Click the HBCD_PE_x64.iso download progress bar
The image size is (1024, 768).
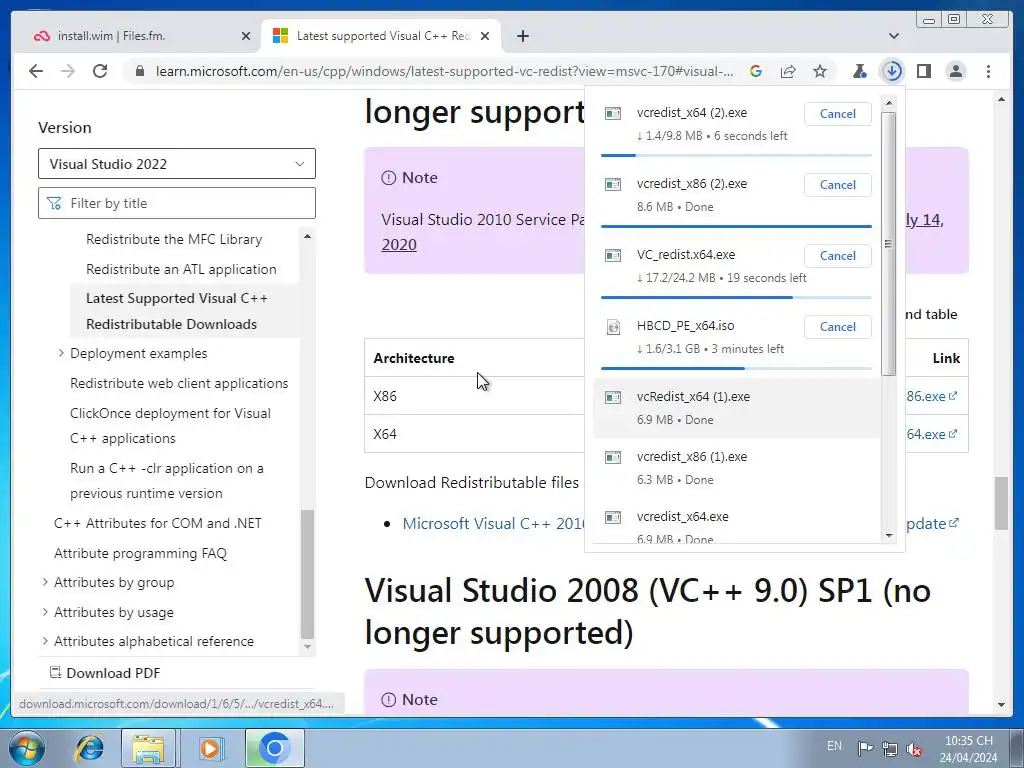point(736,368)
